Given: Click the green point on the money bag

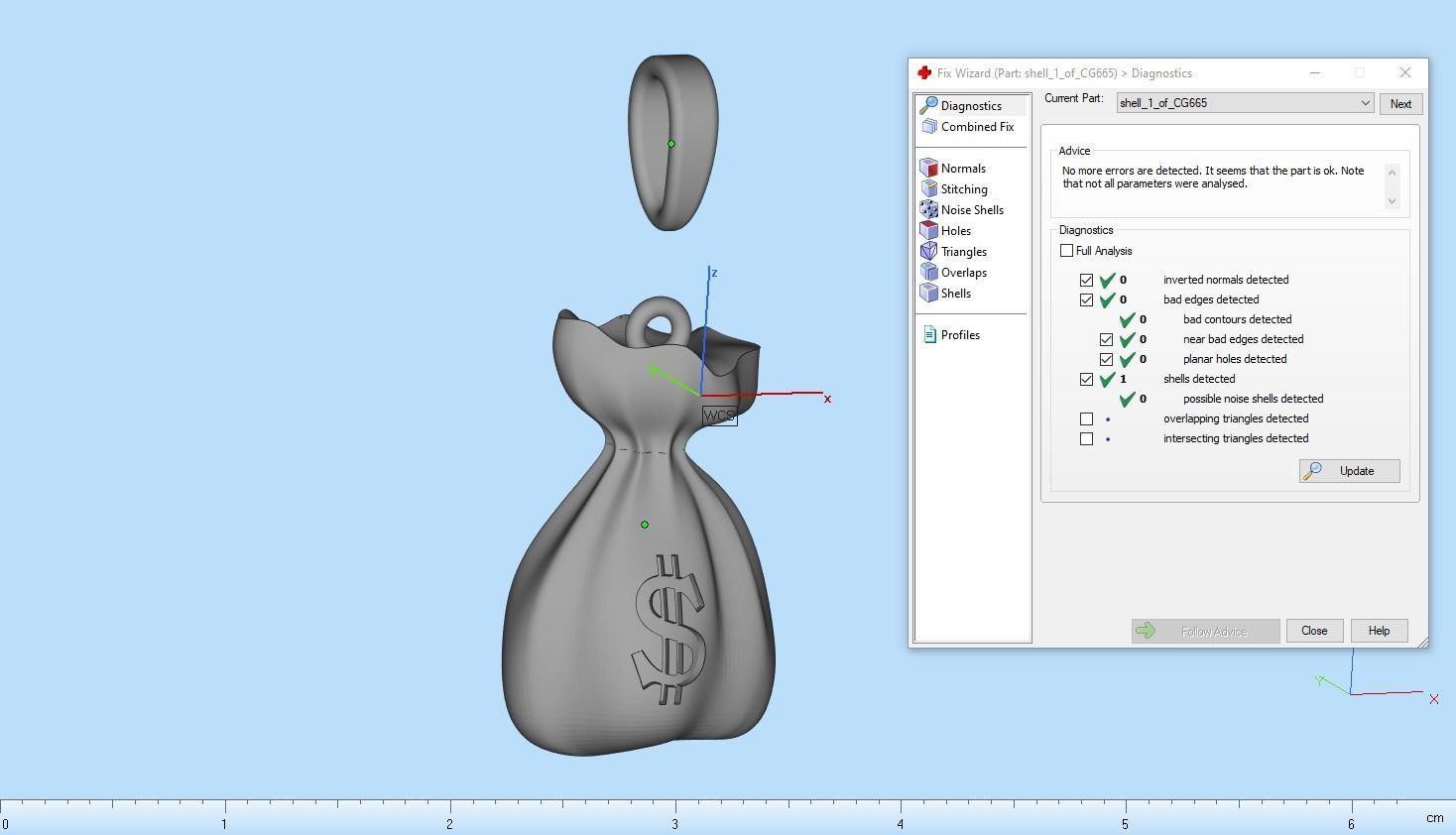Looking at the screenshot, I should (645, 525).
